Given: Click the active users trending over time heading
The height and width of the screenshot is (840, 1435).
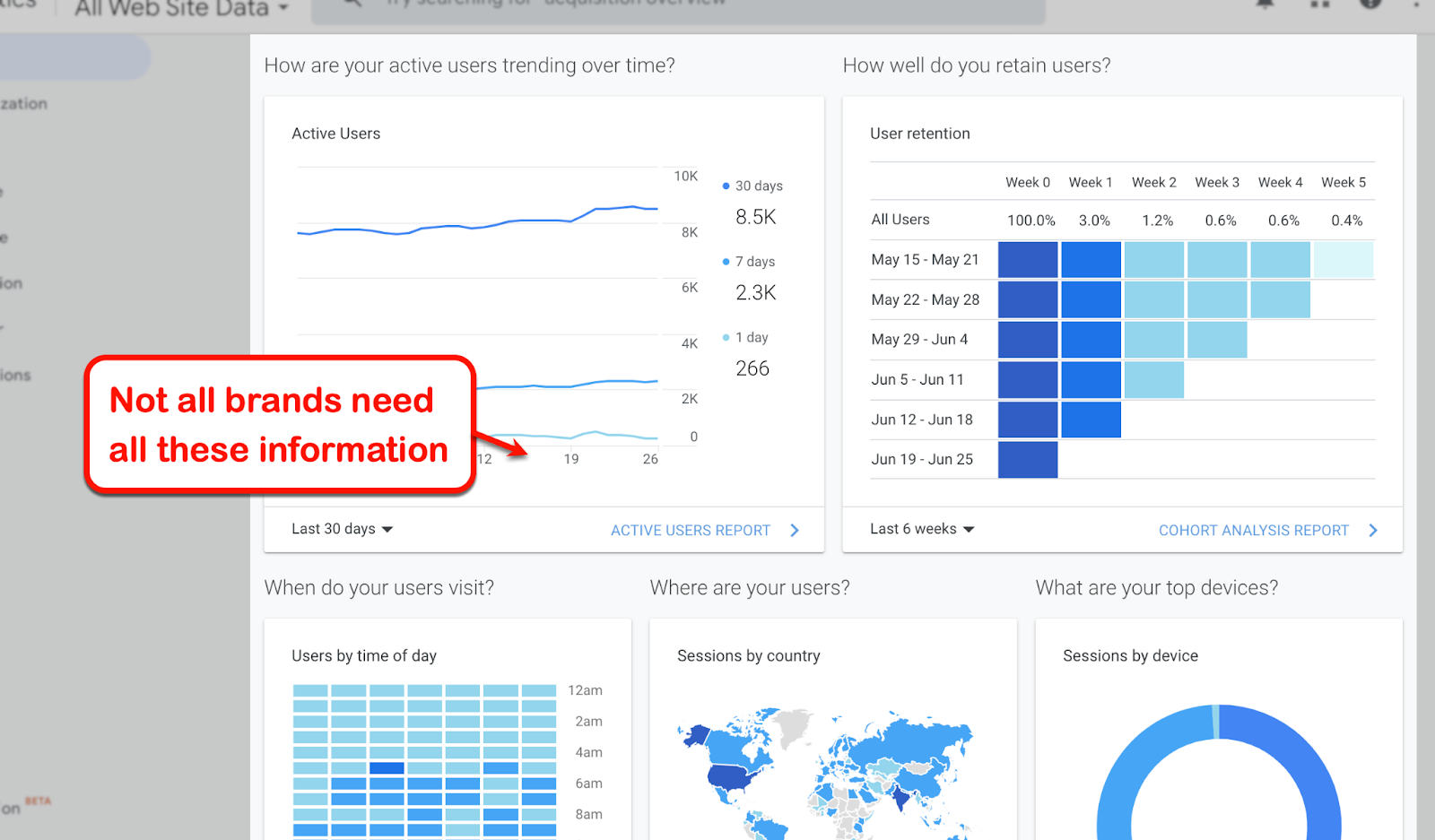Looking at the screenshot, I should (x=470, y=65).
